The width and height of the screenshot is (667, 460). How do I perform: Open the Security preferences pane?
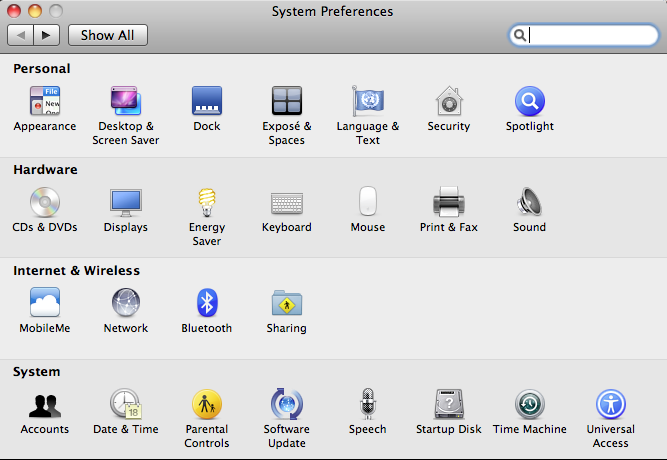[449, 102]
